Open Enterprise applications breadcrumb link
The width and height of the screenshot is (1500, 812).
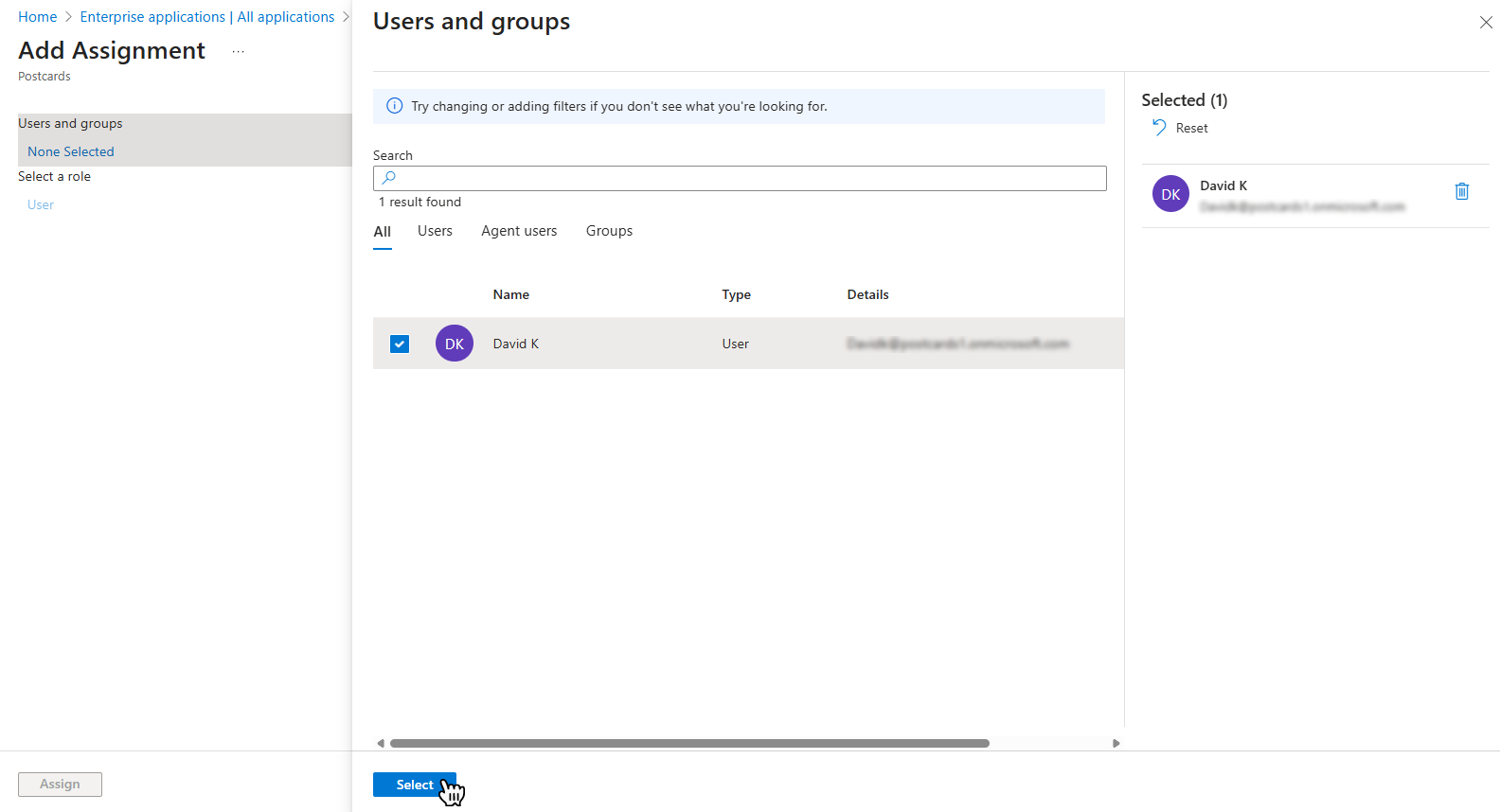[x=206, y=17]
